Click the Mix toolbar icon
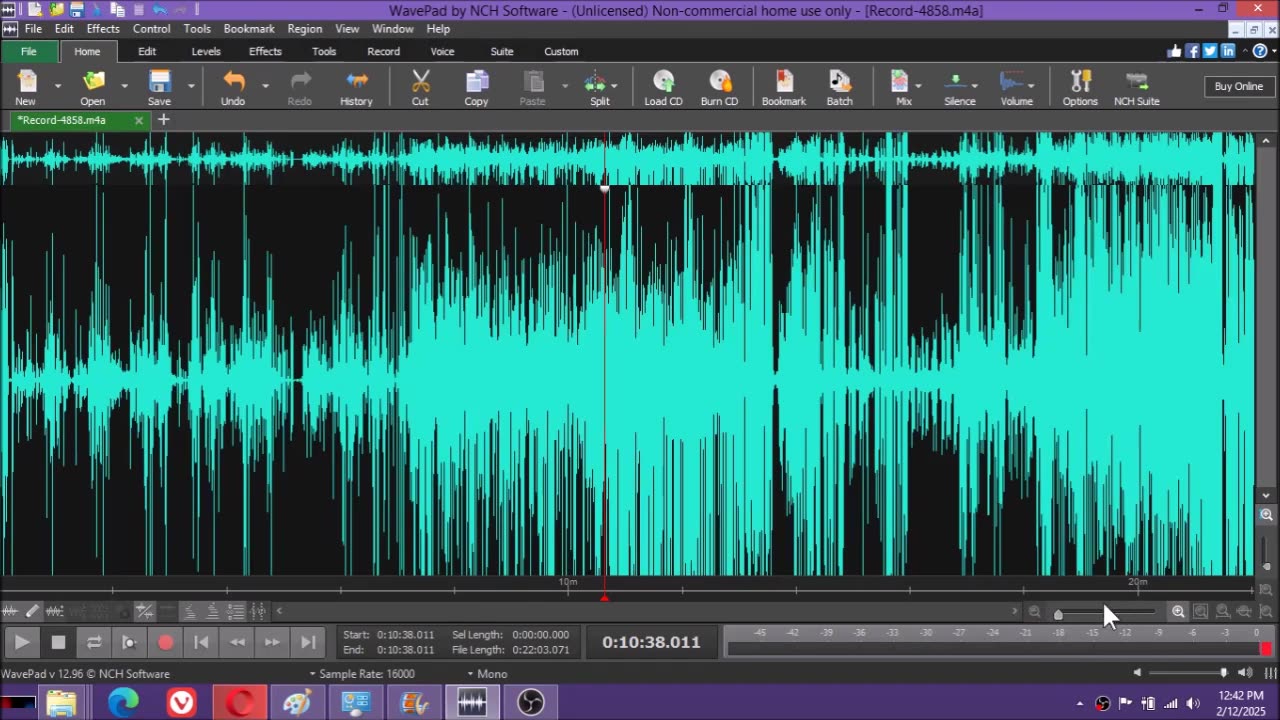 tap(902, 87)
